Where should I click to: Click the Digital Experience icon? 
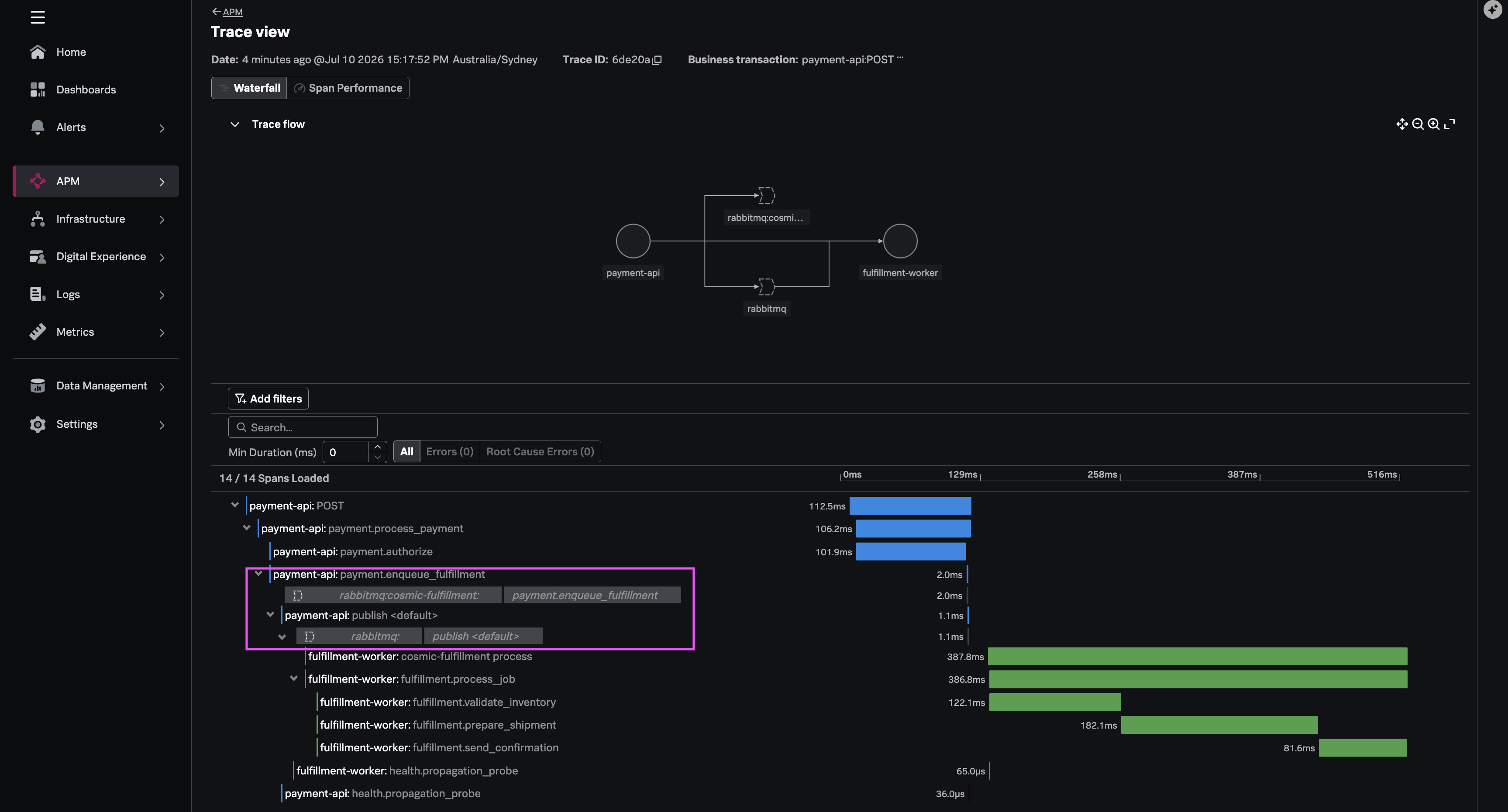[x=38, y=256]
